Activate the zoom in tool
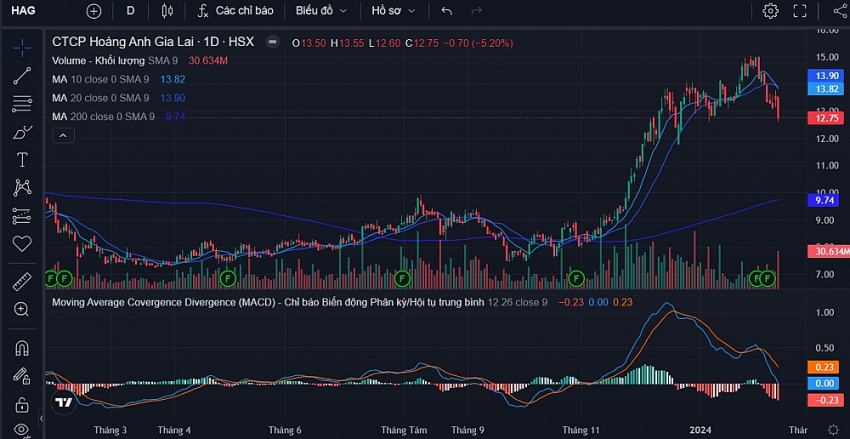850x439 pixels. [x=22, y=309]
